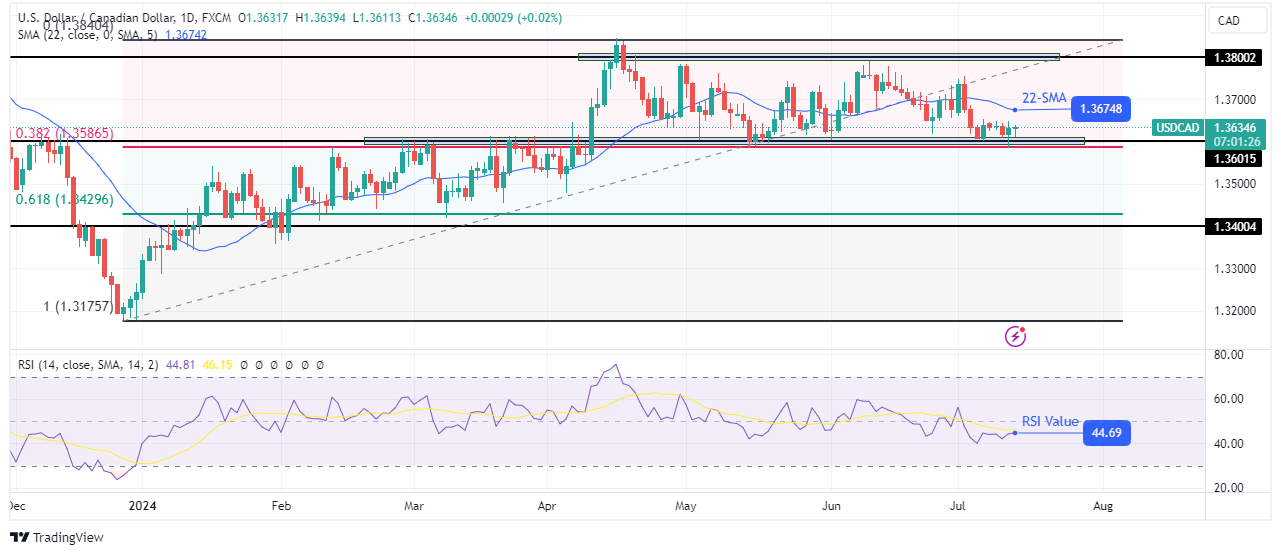Select the USDCAD price scale label
Screen dimensions: 1281x555
point(1177,128)
